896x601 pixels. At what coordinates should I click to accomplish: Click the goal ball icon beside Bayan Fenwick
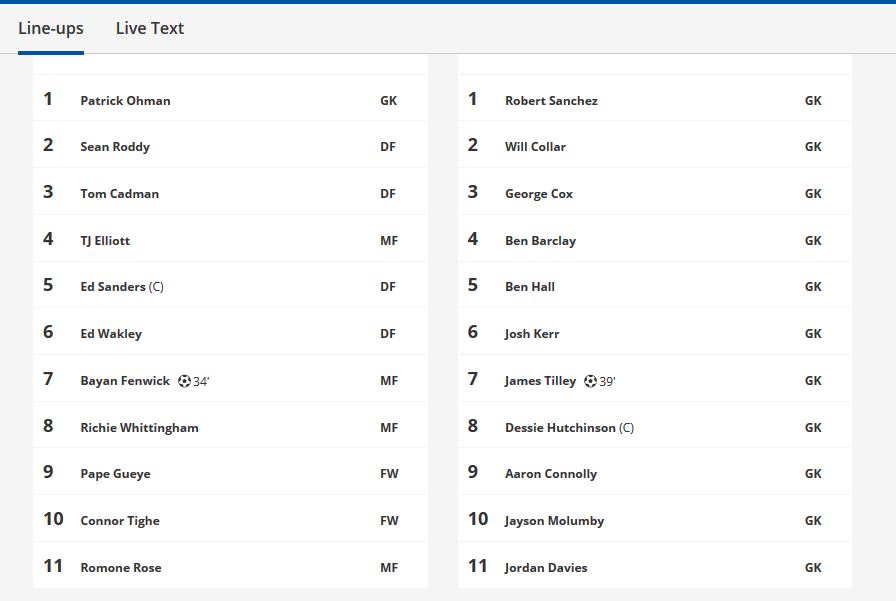pos(184,380)
